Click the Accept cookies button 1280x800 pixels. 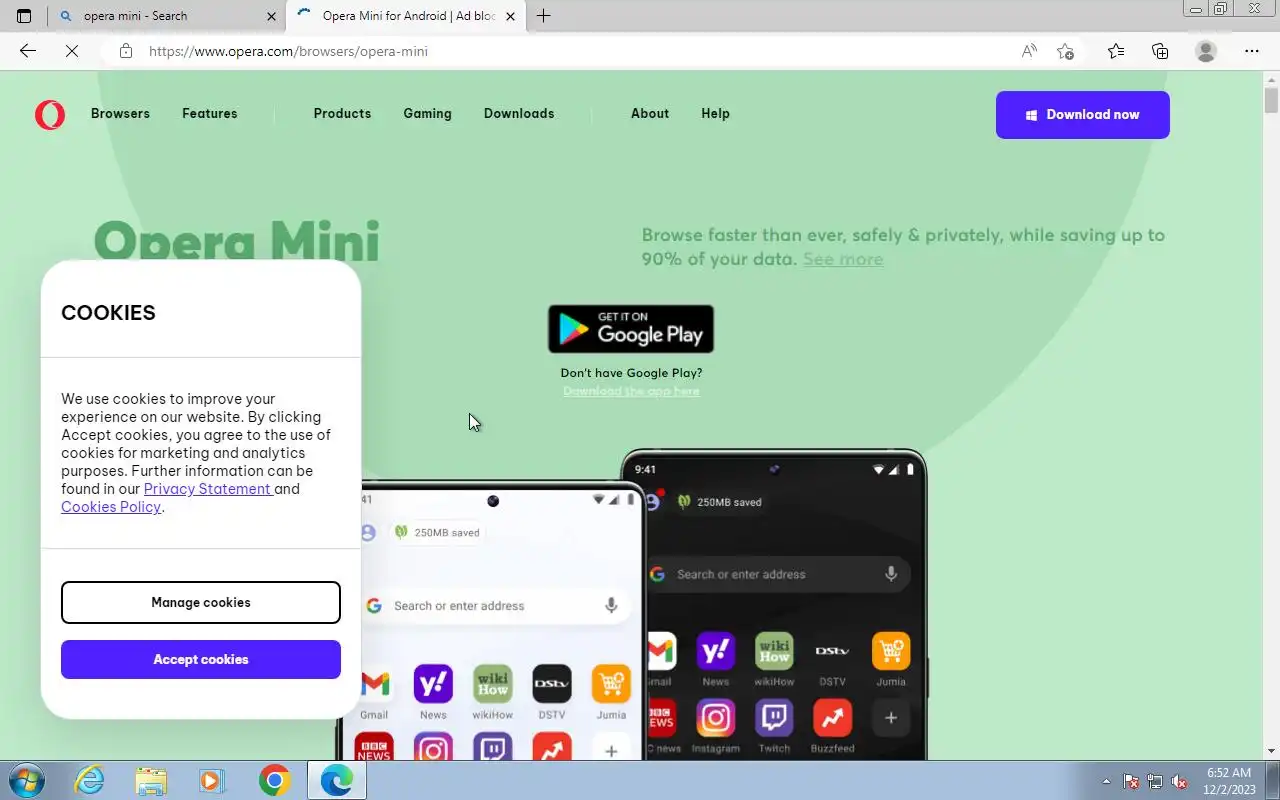201,659
